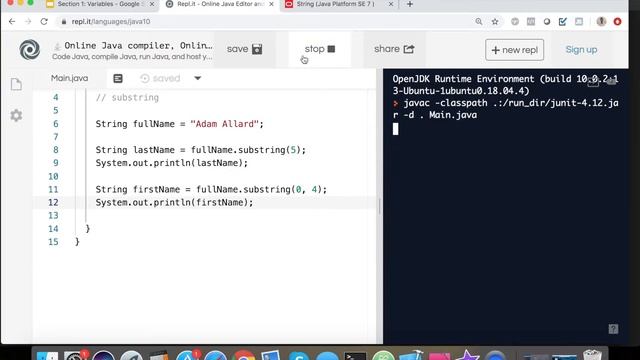Click the save button with floppy icon

(244, 49)
